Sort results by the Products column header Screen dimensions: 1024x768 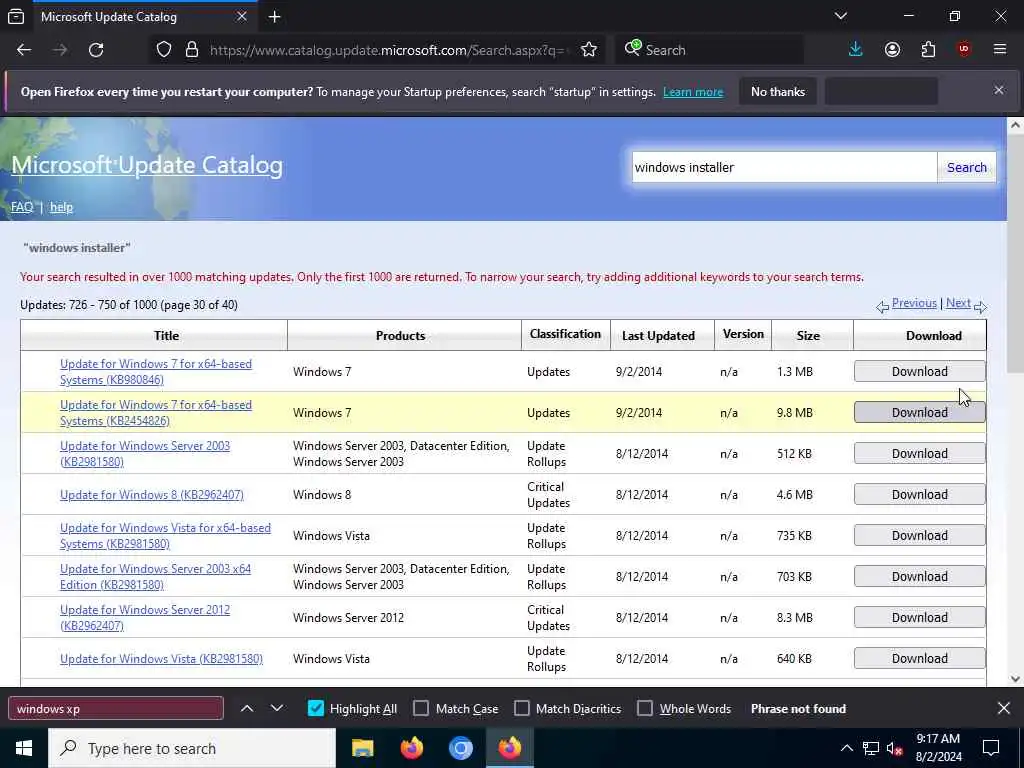coord(400,336)
